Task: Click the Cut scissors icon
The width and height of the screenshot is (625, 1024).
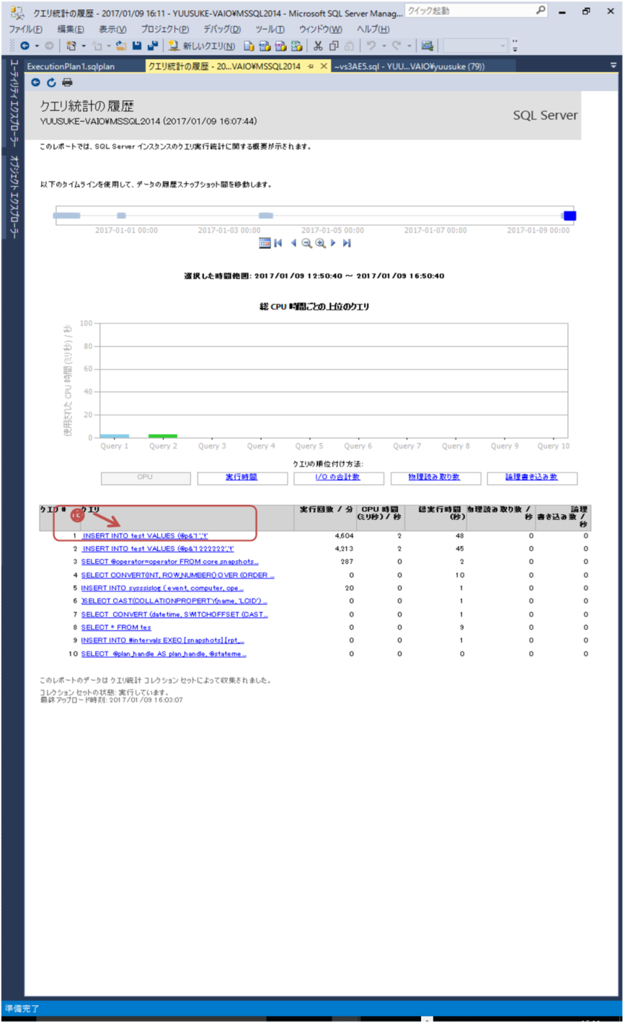Action: [x=318, y=46]
